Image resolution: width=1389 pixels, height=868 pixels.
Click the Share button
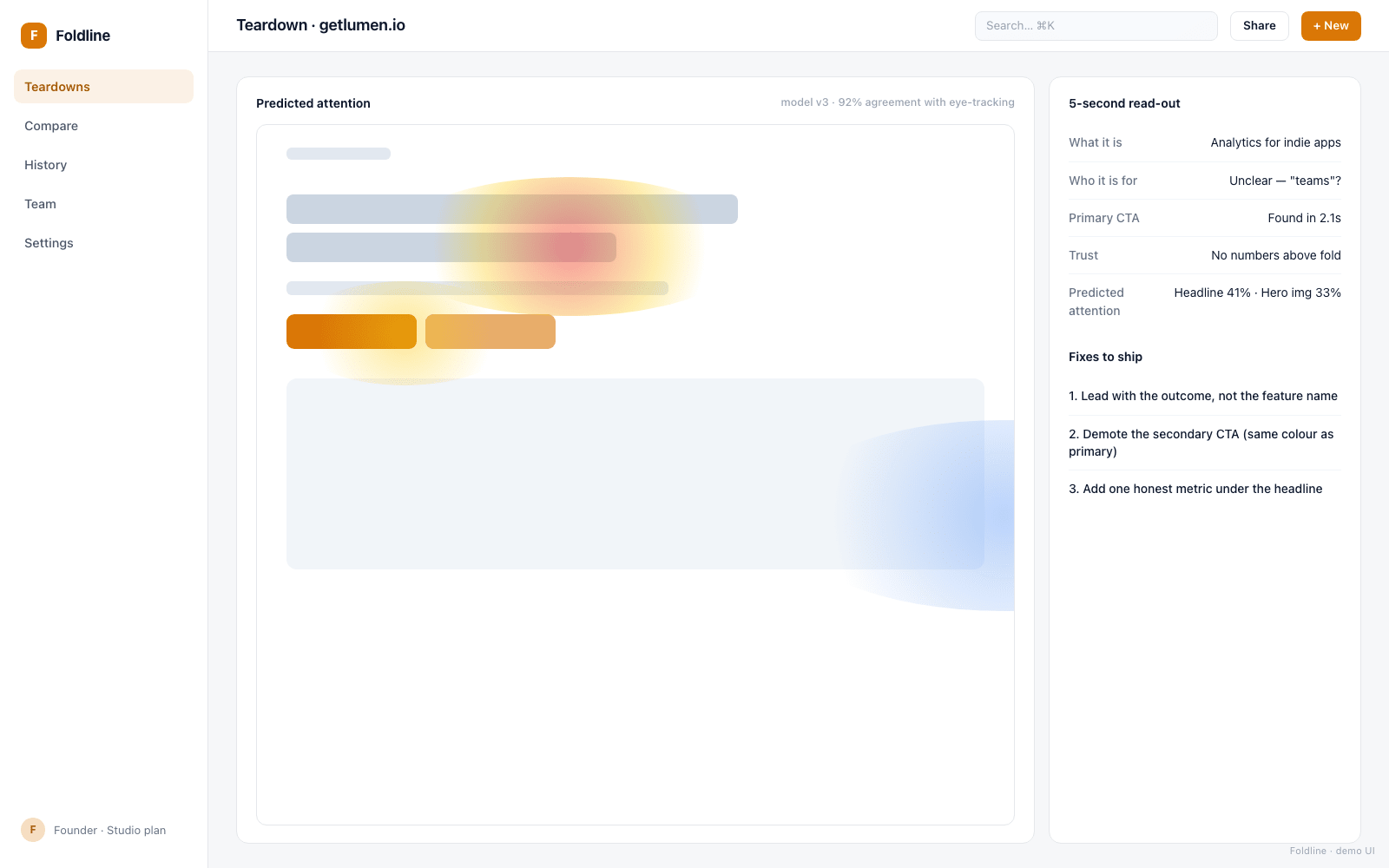tap(1259, 26)
